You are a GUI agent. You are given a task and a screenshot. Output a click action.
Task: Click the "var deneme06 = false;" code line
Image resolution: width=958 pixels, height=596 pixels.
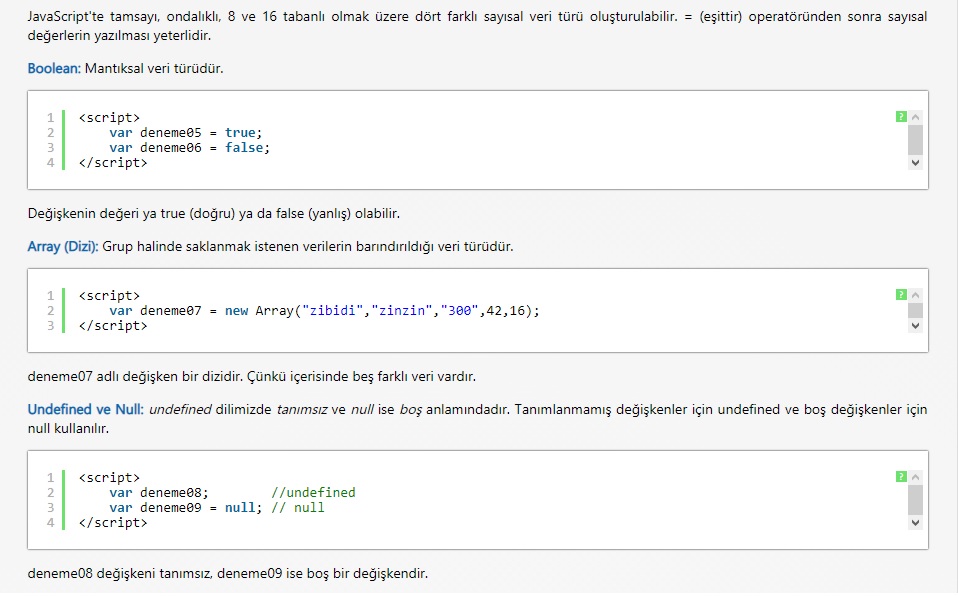(189, 147)
